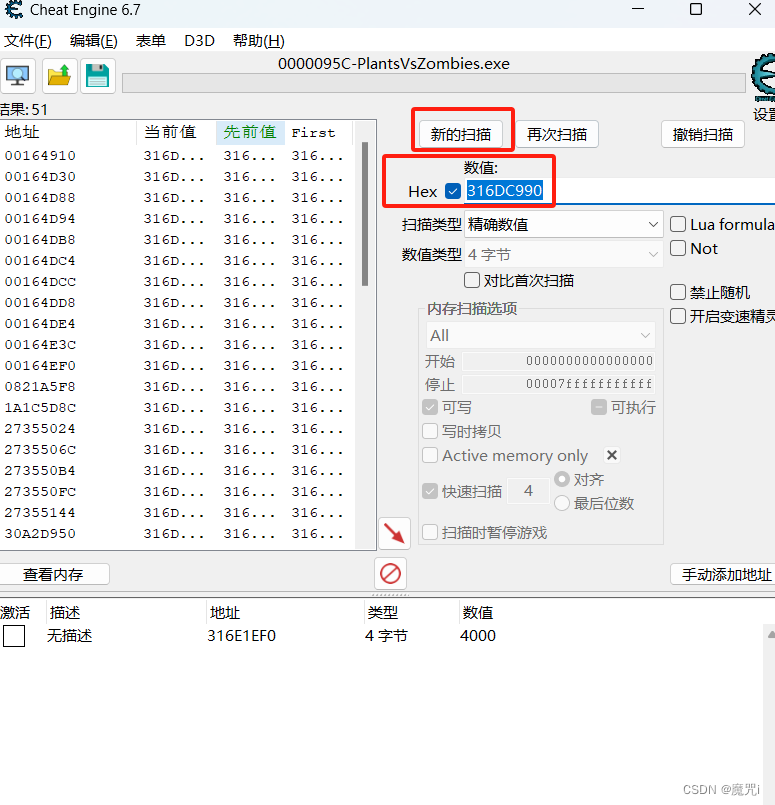Select result address 00164D30

pyautogui.click(x=40, y=177)
